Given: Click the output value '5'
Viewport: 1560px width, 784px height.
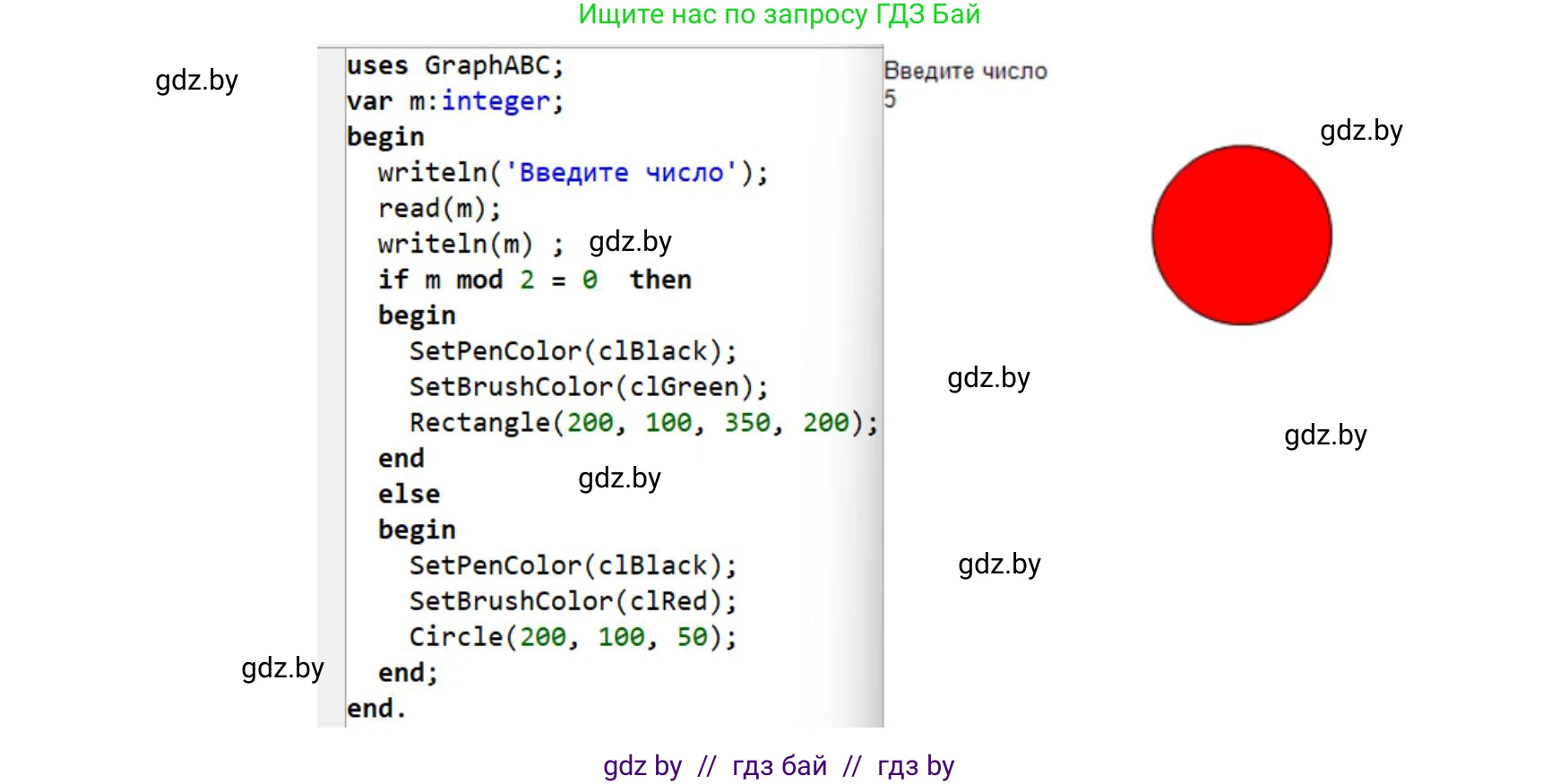Looking at the screenshot, I should [x=890, y=99].
